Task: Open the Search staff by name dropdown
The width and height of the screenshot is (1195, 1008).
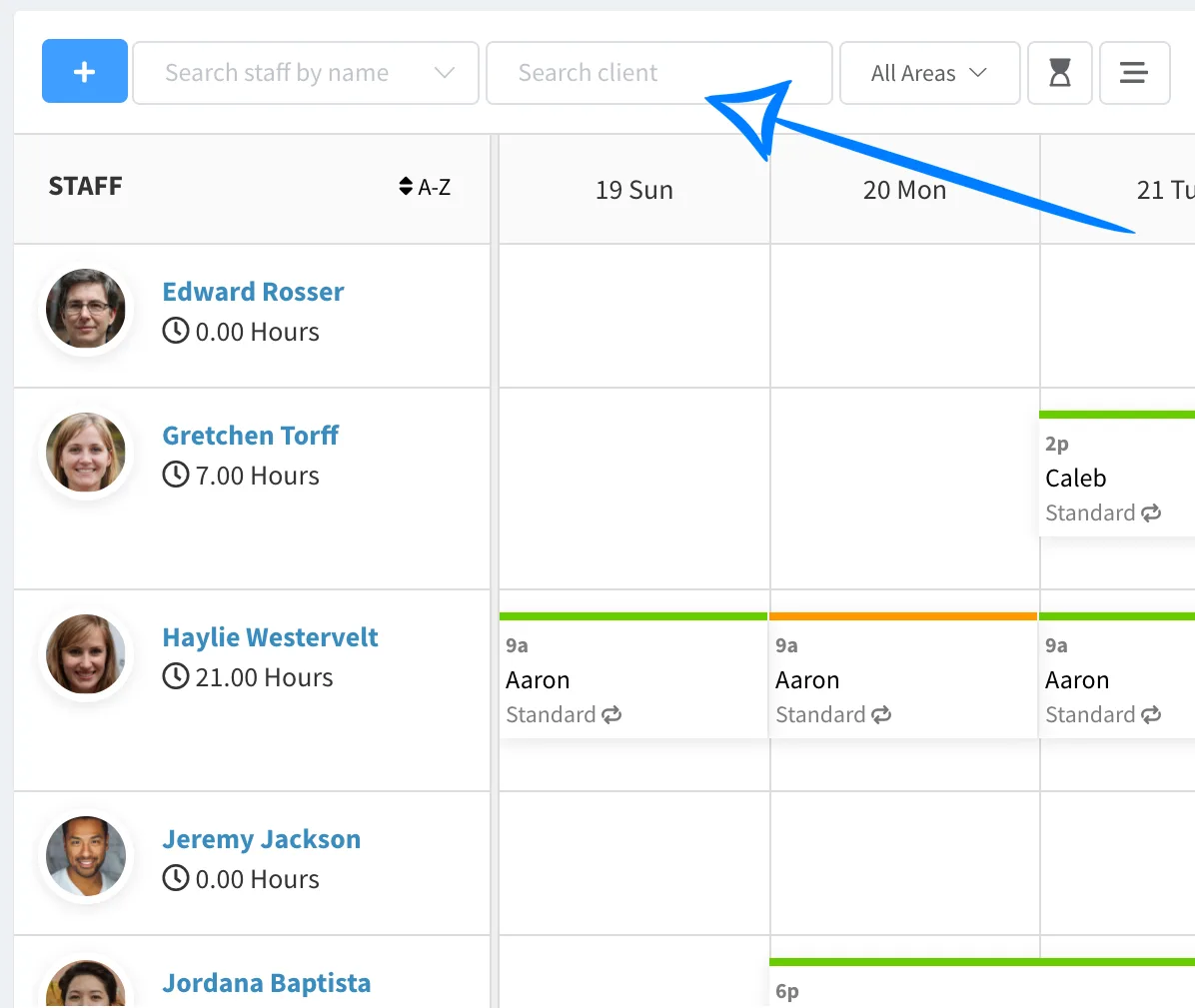Action: pos(306,73)
